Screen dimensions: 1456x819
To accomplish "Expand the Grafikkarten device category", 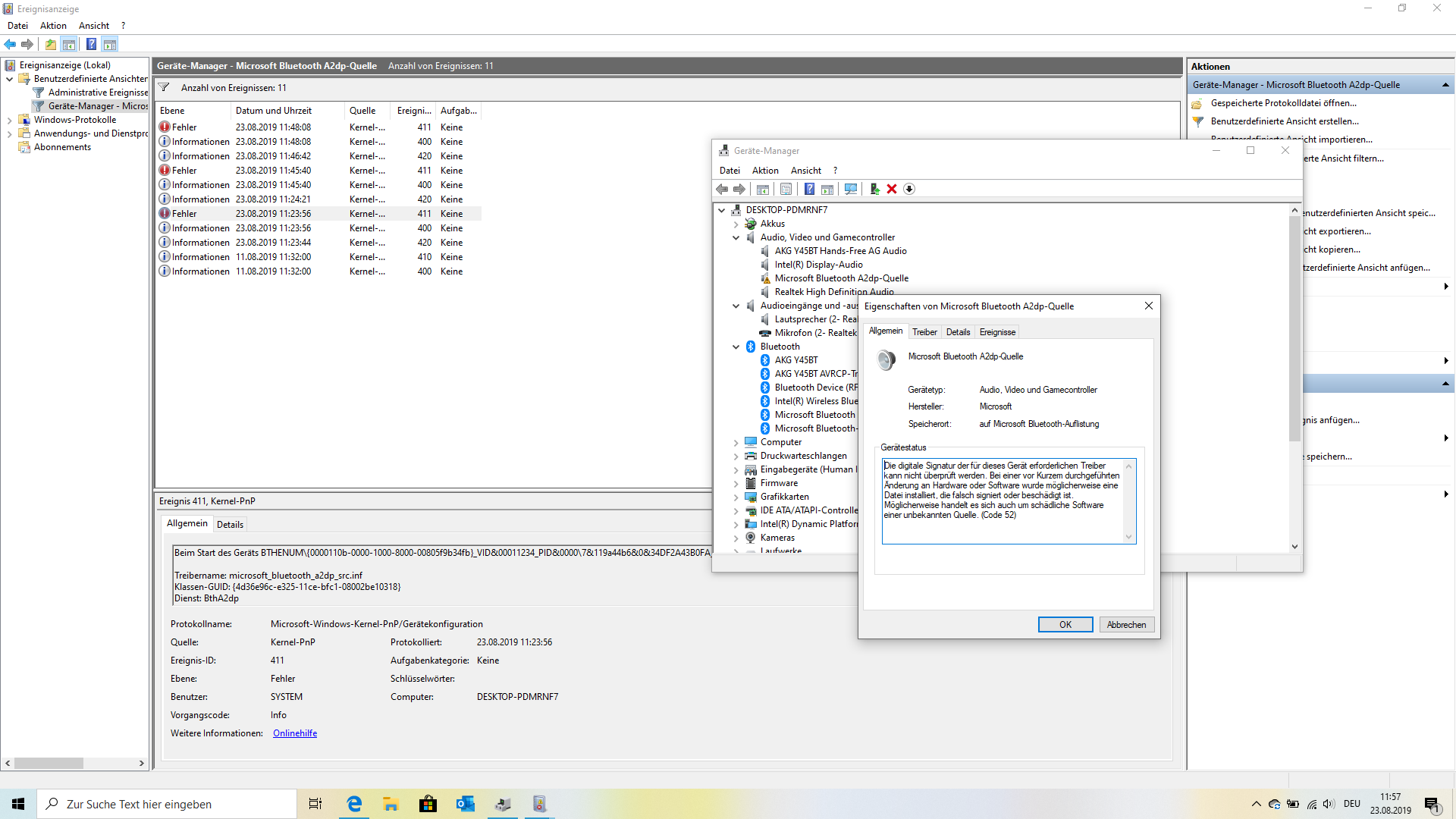I will pos(736,497).
